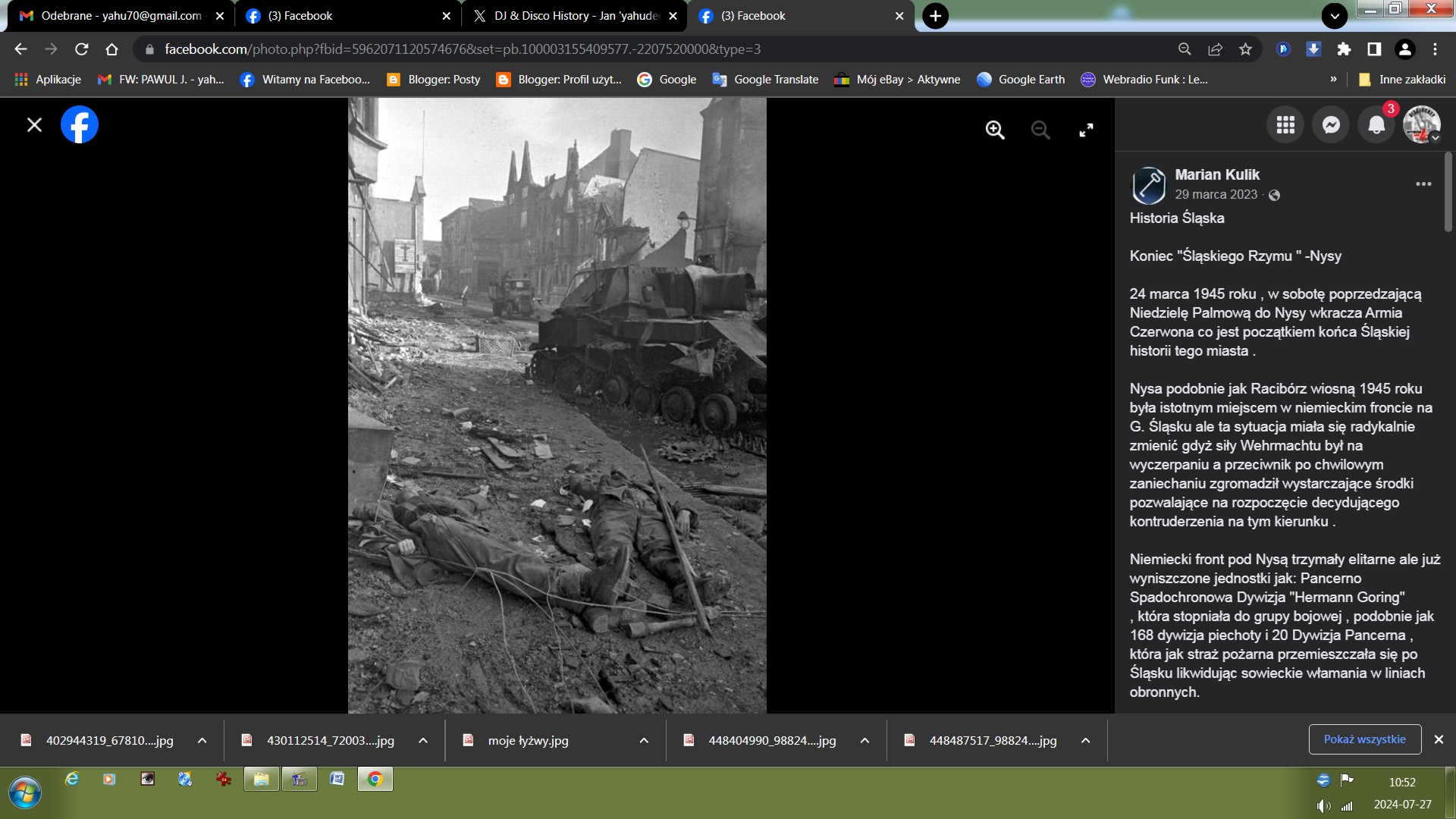Click the zoom out magnifier icon

(x=1040, y=130)
